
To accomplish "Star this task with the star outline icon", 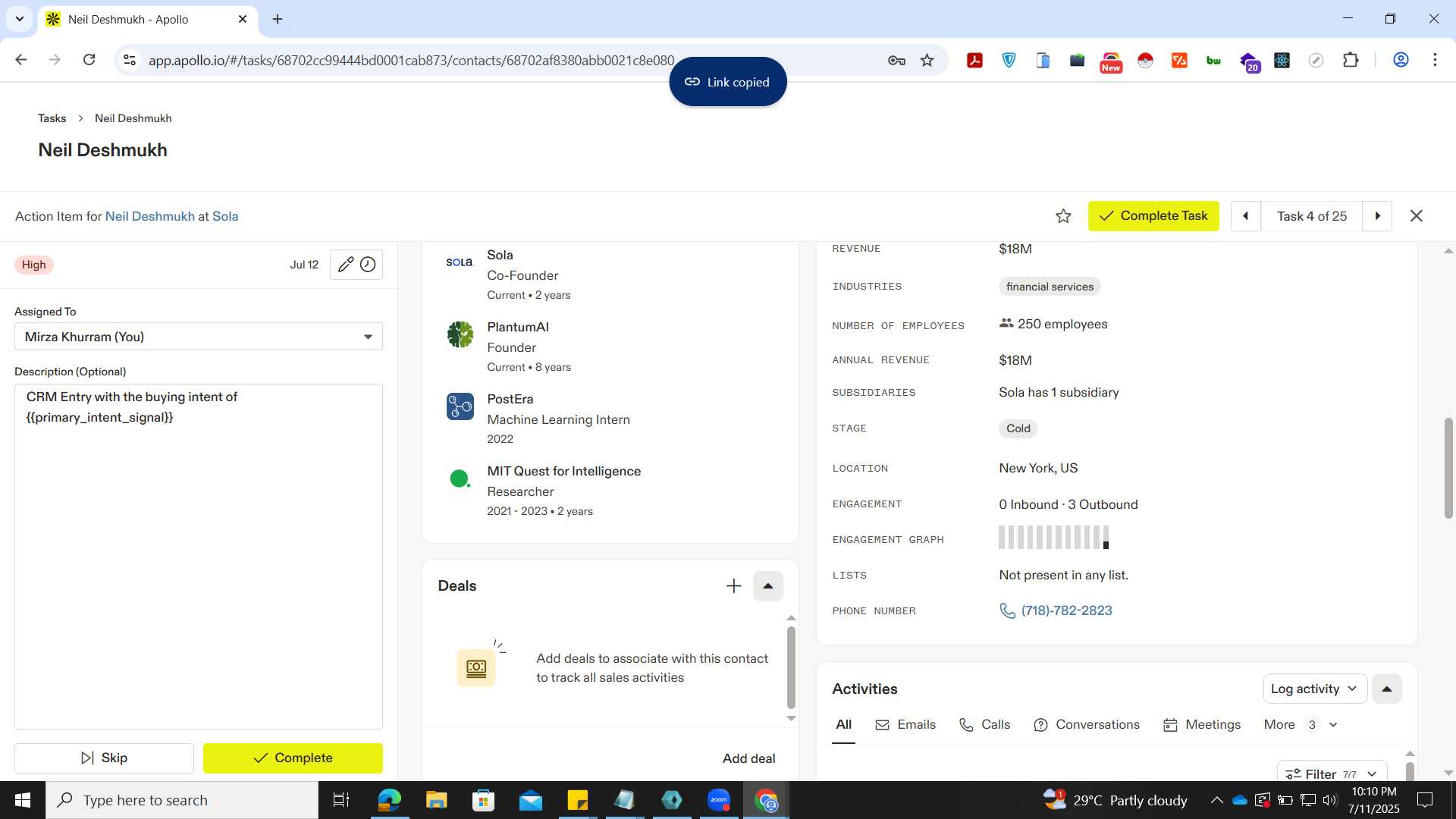I will click(x=1063, y=216).
